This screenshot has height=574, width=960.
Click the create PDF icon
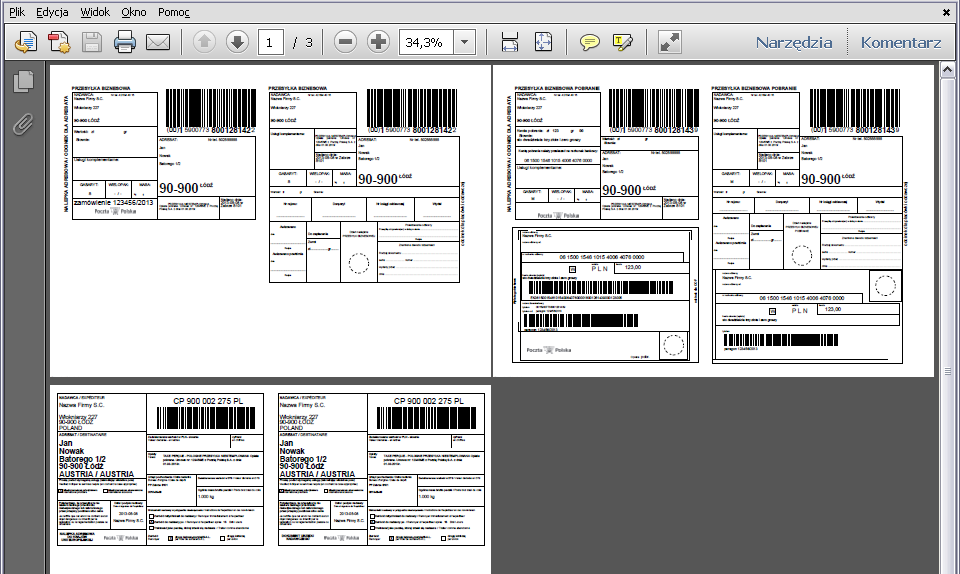tap(59, 42)
